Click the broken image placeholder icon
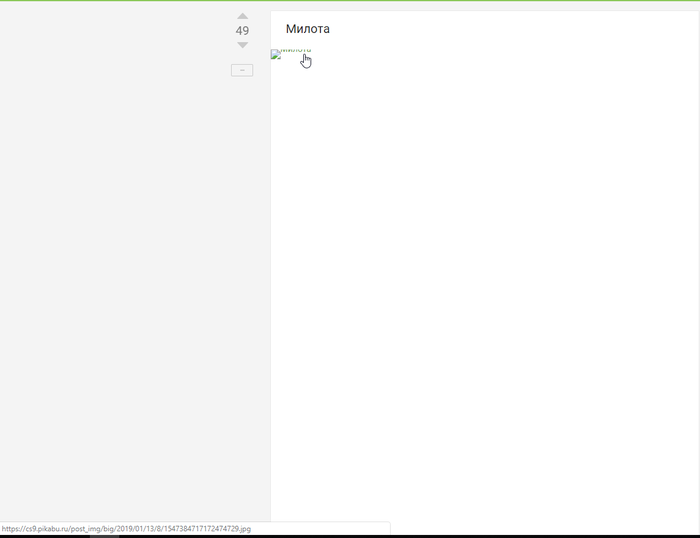The height and width of the screenshot is (538, 700). click(x=276, y=54)
